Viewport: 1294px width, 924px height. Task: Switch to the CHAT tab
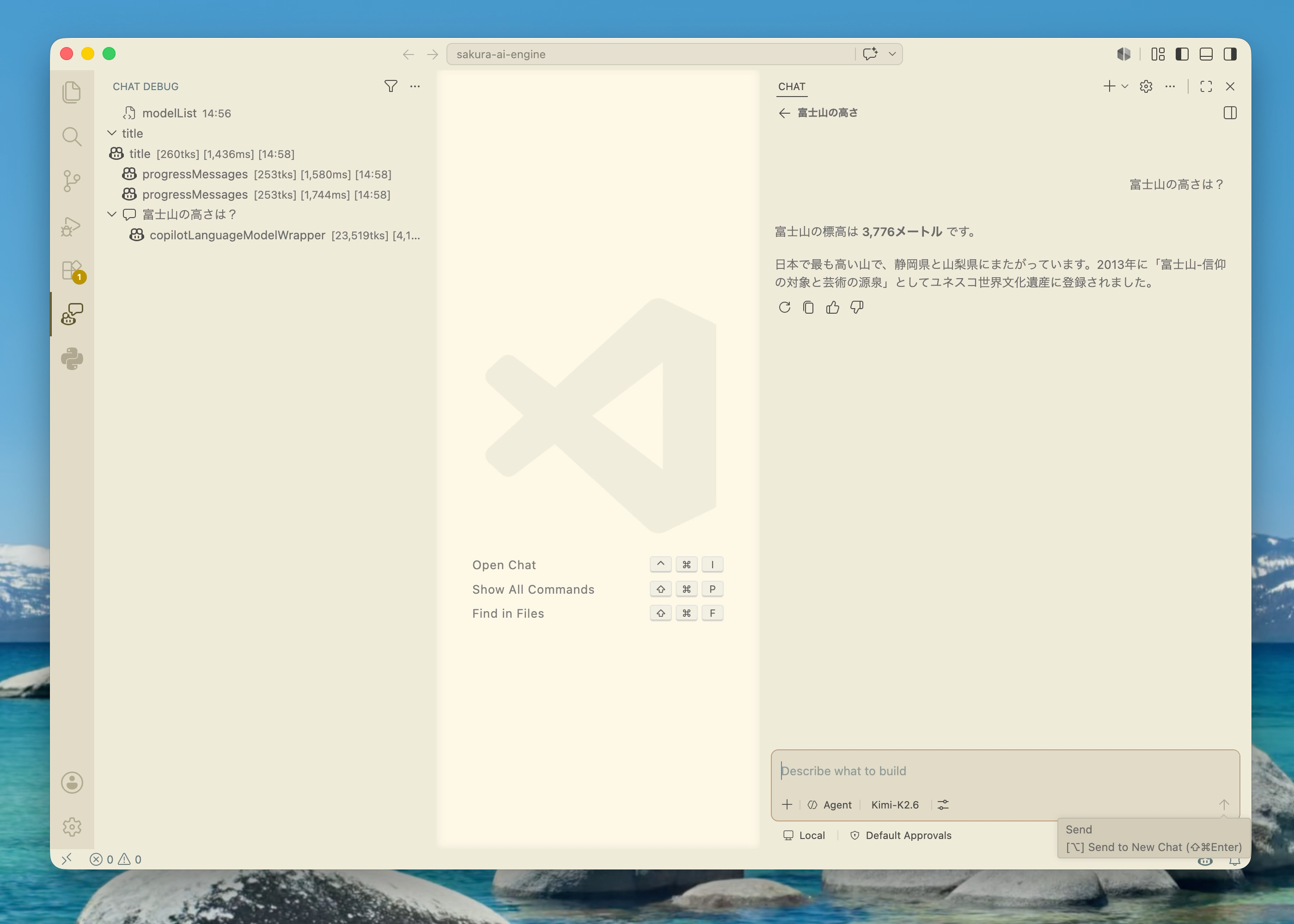pyautogui.click(x=792, y=86)
